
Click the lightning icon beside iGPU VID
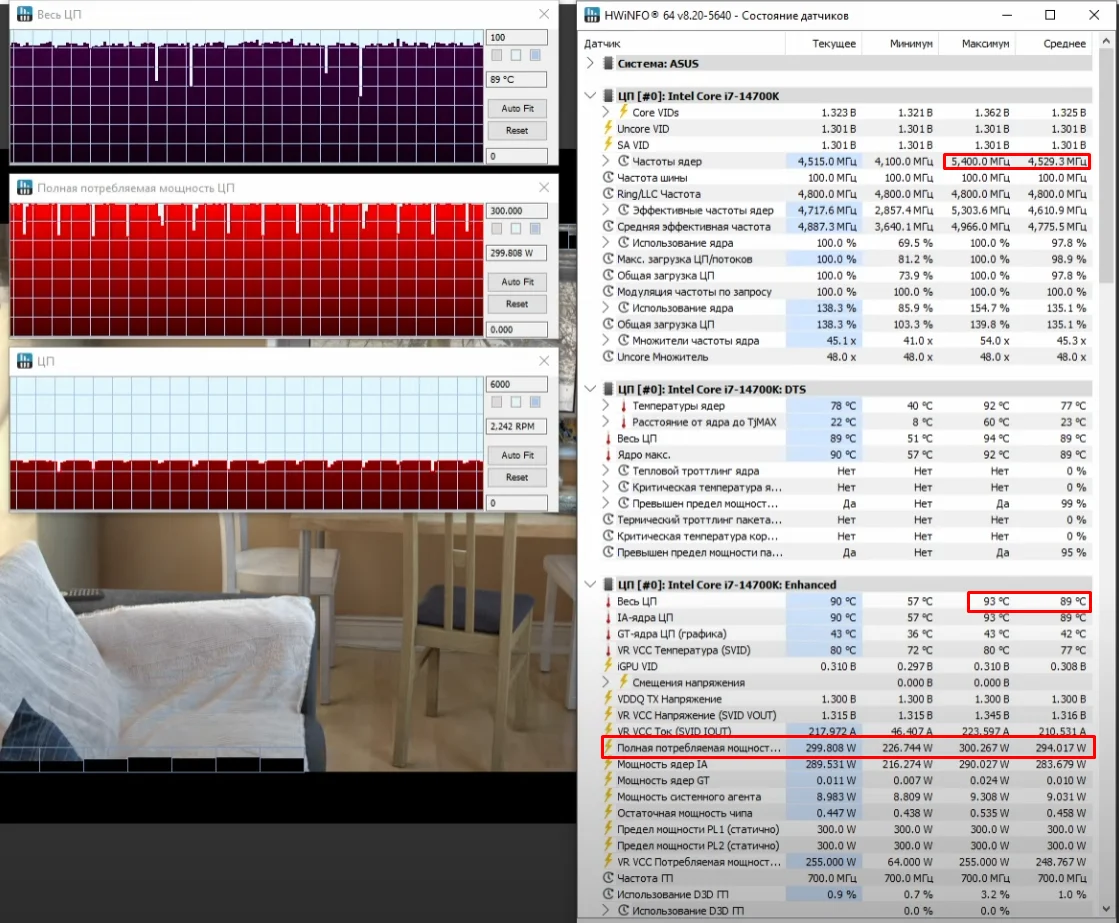click(608, 666)
